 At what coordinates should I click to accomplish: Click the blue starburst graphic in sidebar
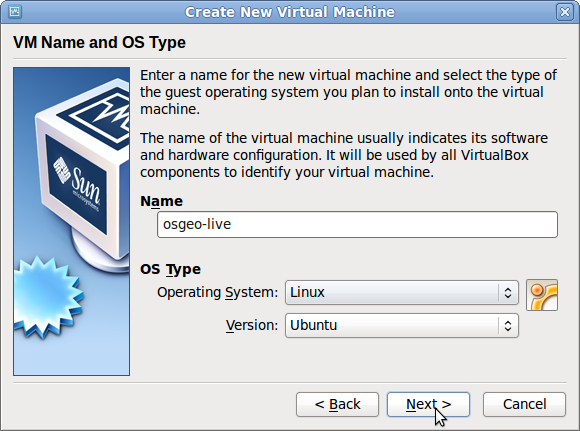[48, 297]
